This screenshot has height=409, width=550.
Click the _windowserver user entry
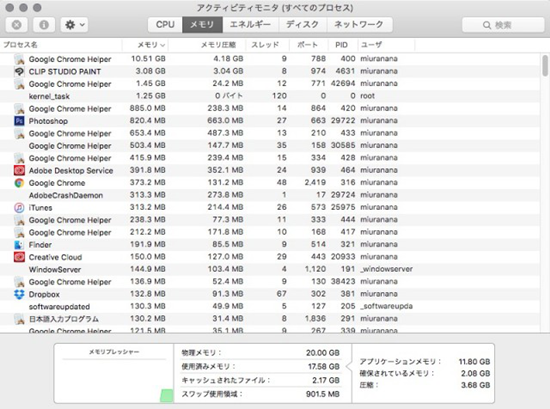(x=387, y=269)
